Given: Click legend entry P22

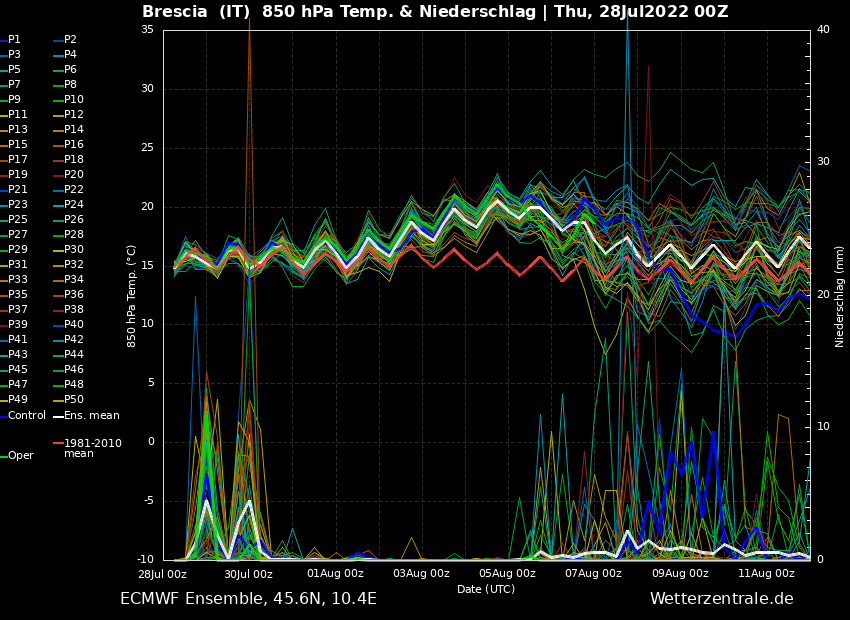Looking at the screenshot, I should coord(68,190).
